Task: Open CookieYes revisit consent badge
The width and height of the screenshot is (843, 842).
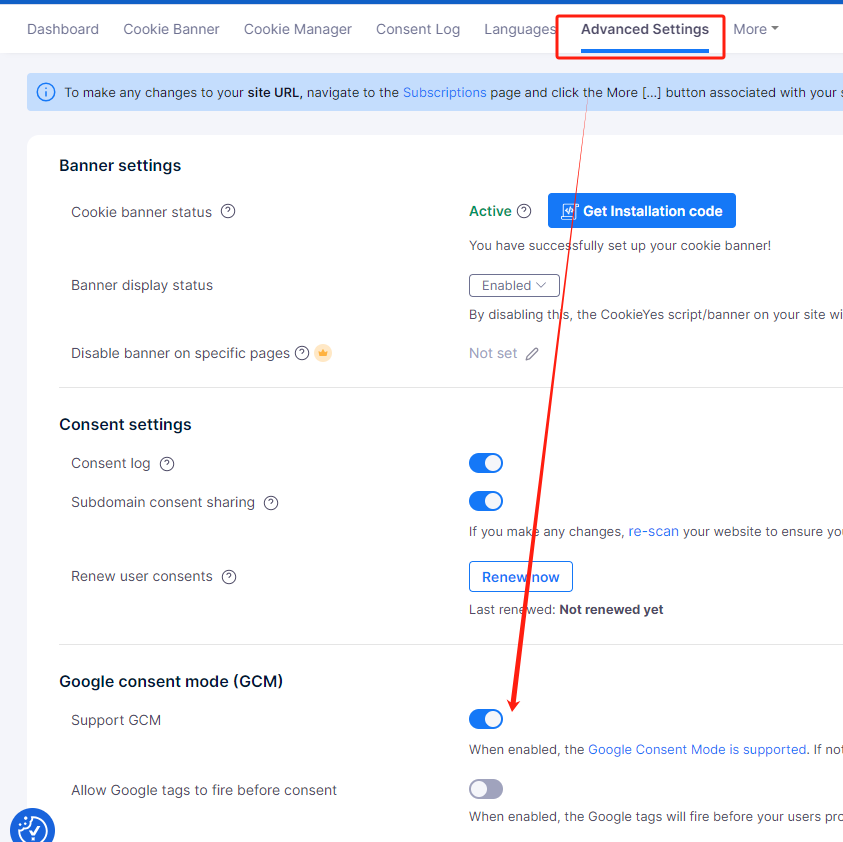Action: point(32,826)
